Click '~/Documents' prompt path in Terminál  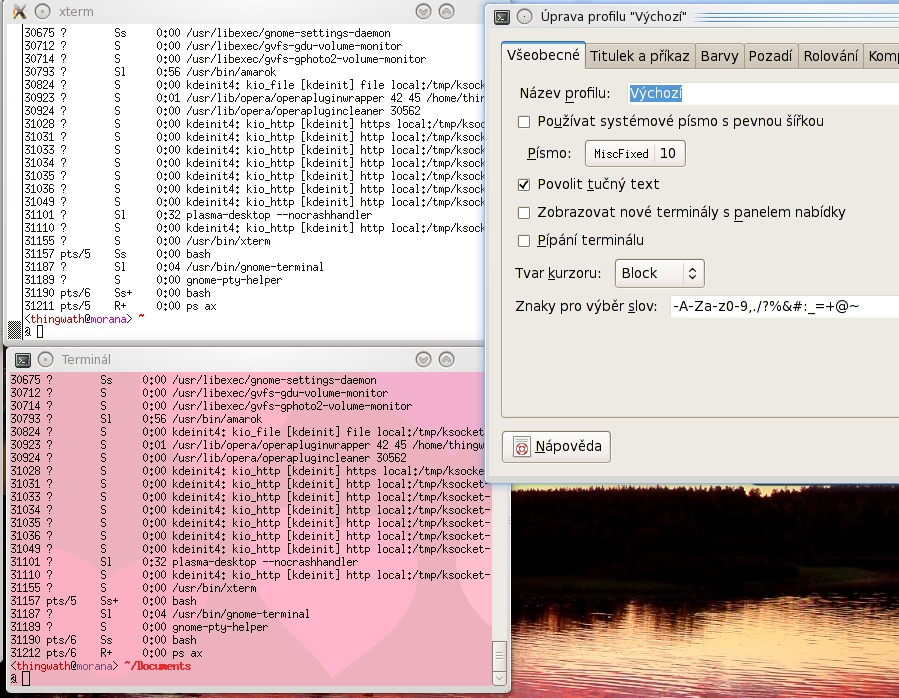click(x=158, y=666)
